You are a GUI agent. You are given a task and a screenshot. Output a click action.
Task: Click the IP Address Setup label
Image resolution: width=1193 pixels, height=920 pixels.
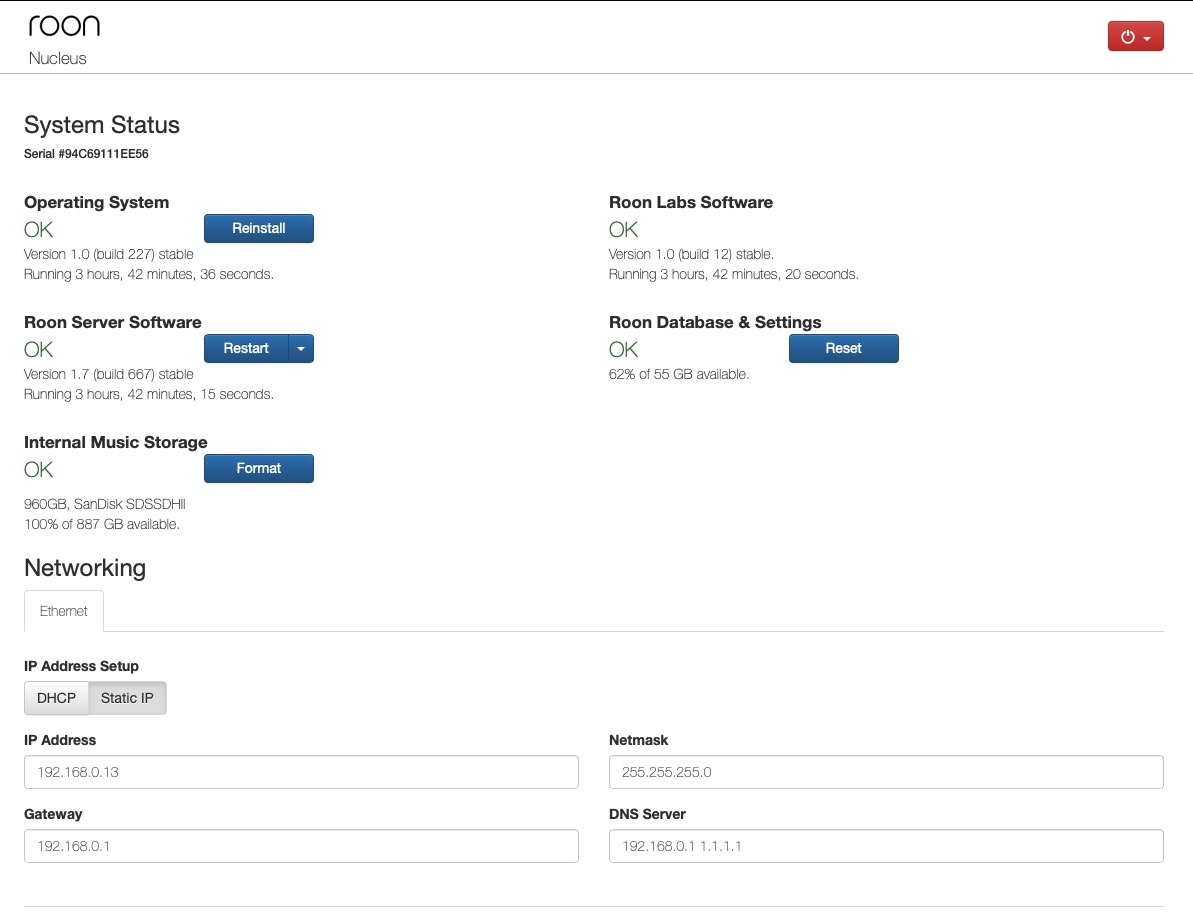[81, 666]
